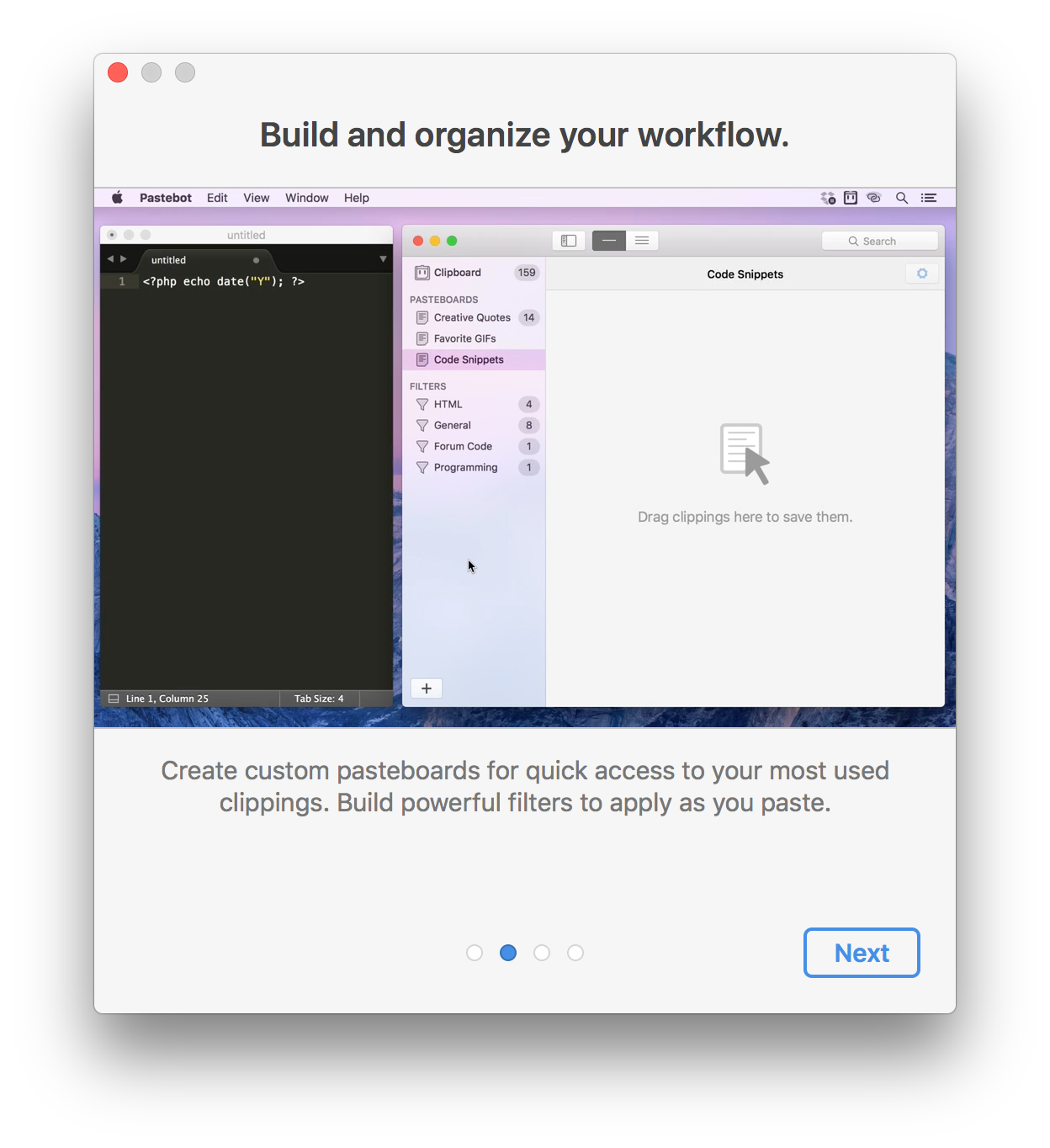Click the Pastebot window green zoom button
Viewport: 1050px width, 1148px height.
coord(452,241)
